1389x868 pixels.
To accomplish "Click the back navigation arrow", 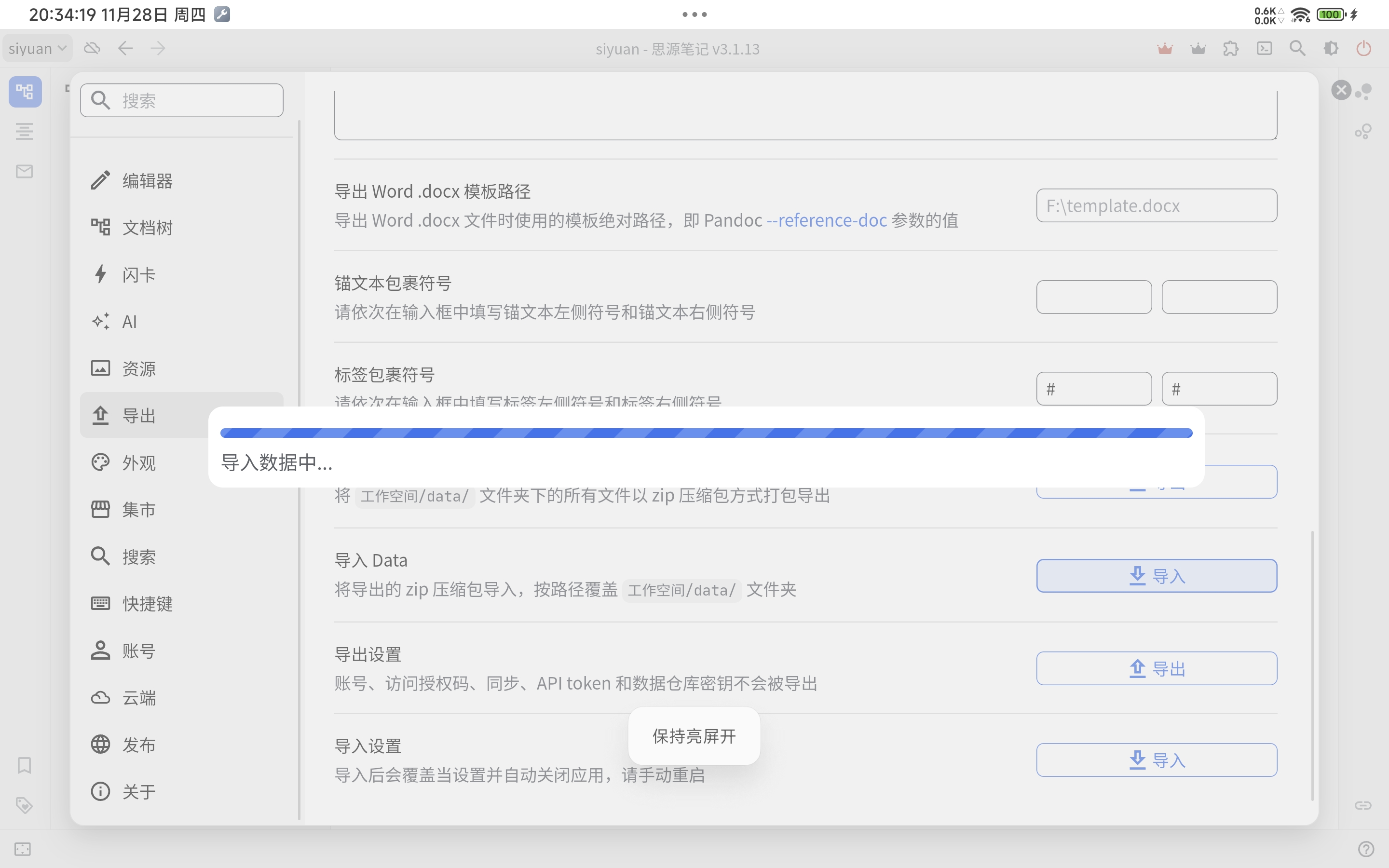I will pos(126,48).
